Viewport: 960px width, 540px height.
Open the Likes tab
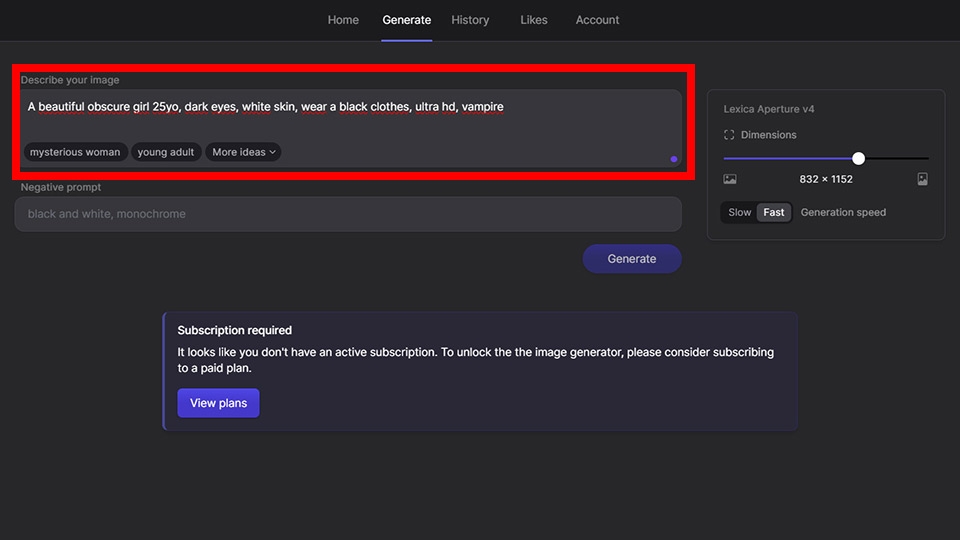tap(534, 20)
